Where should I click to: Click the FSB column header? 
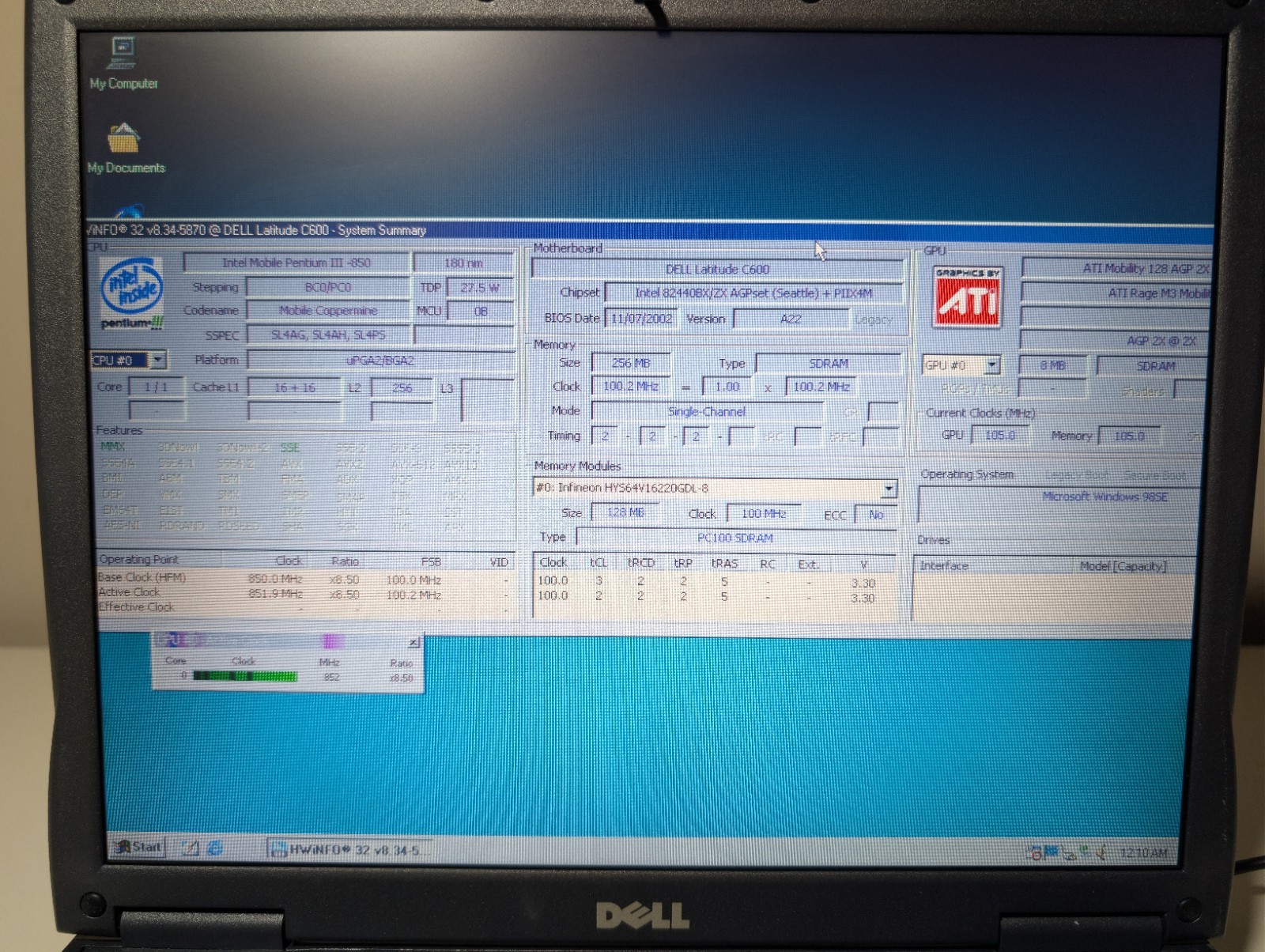point(431,562)
